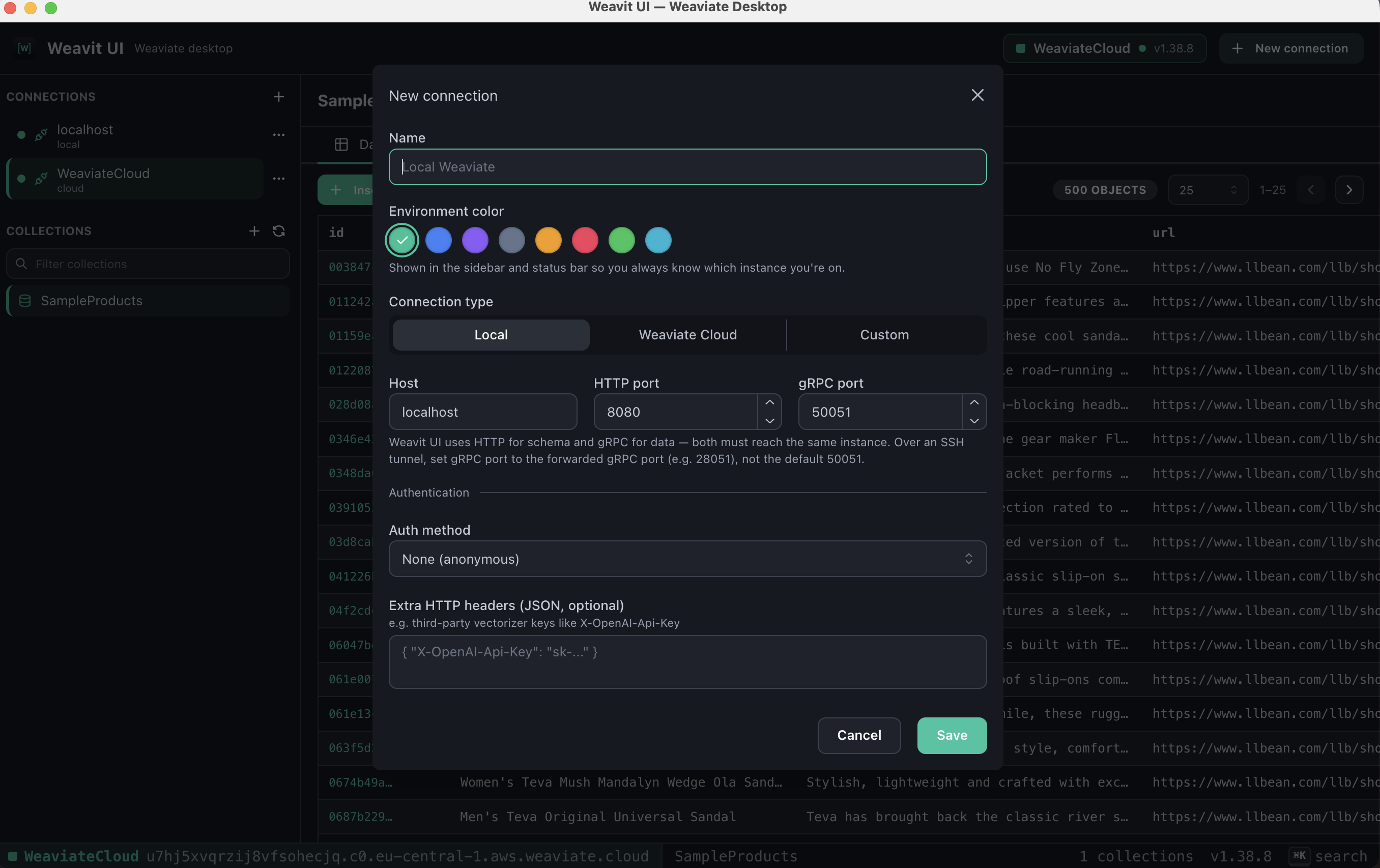Click the Weavit UI logo icon
Viewport: 1380px width, 868px height.
tap(24, 48)
